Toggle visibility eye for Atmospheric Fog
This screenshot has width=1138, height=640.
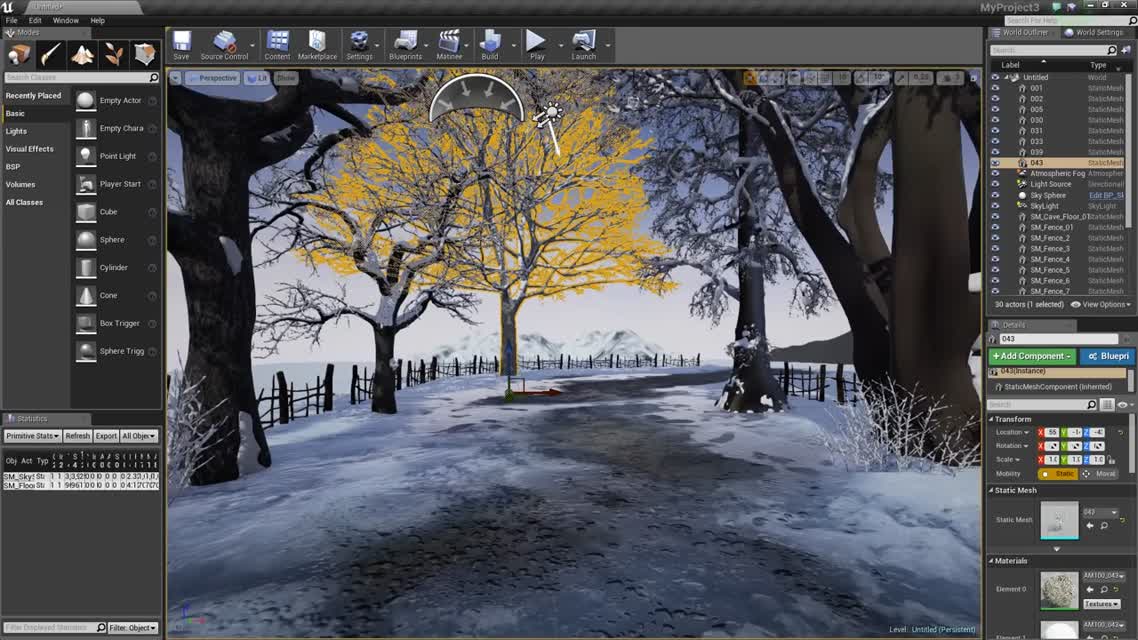[x=995, y=173]
